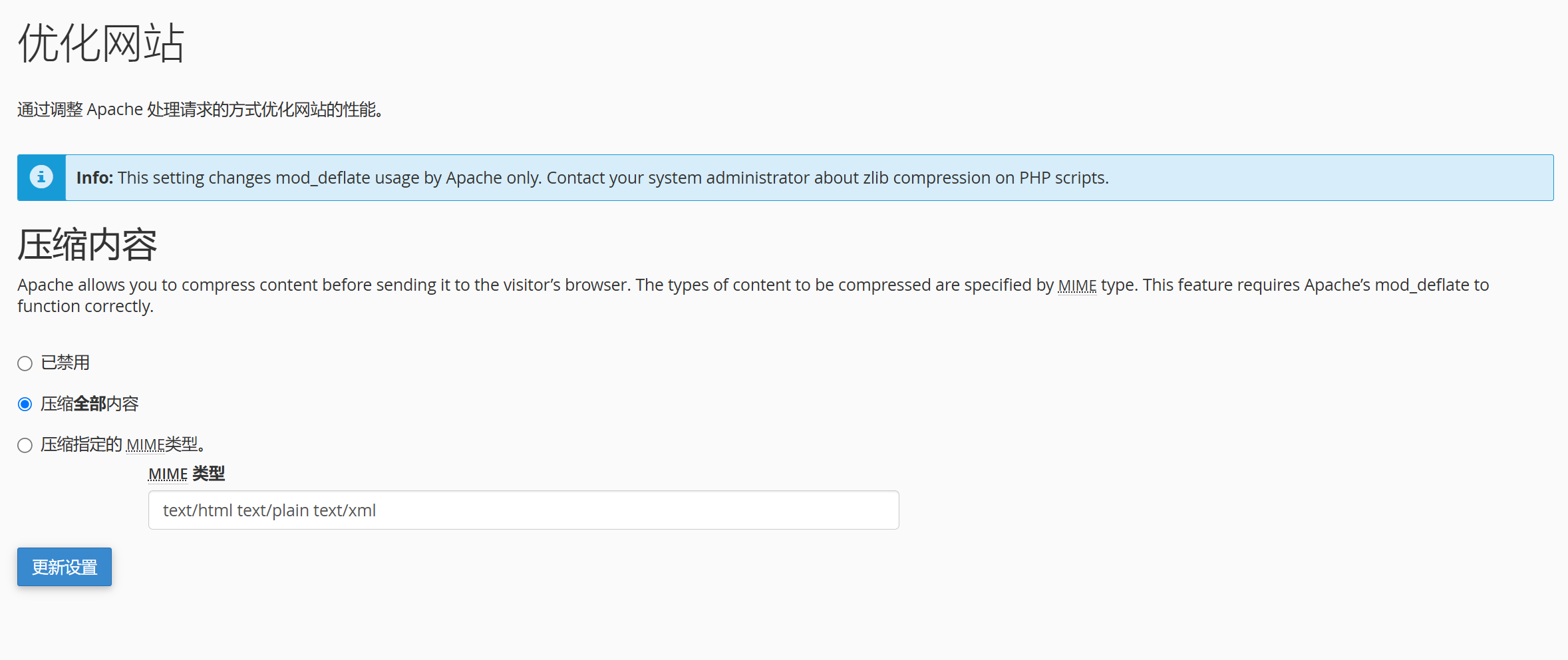Screen dimensions: 1568x660
Task: Click the 压缩全部内容 label text
Action: (90, 404)
